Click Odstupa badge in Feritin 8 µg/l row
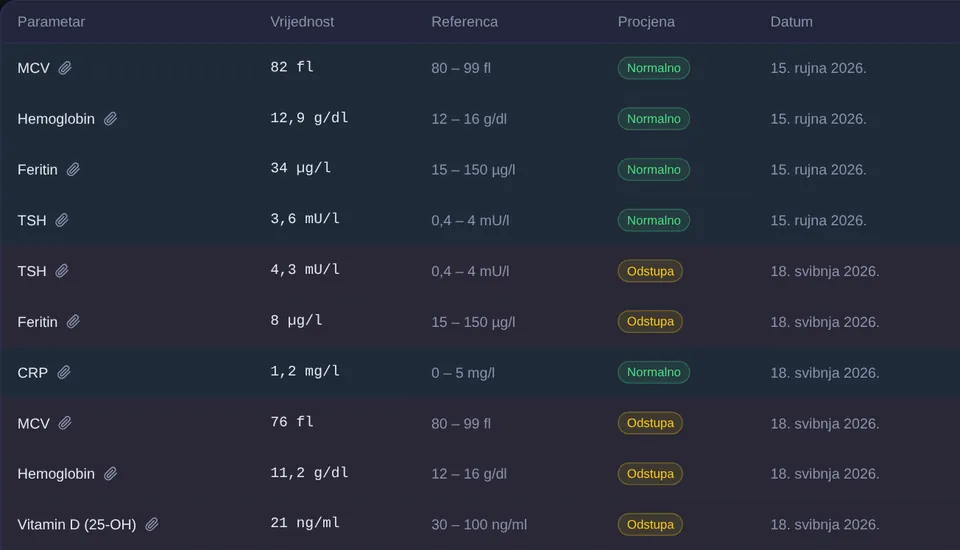The image size is (960, 550). [650, 322]
